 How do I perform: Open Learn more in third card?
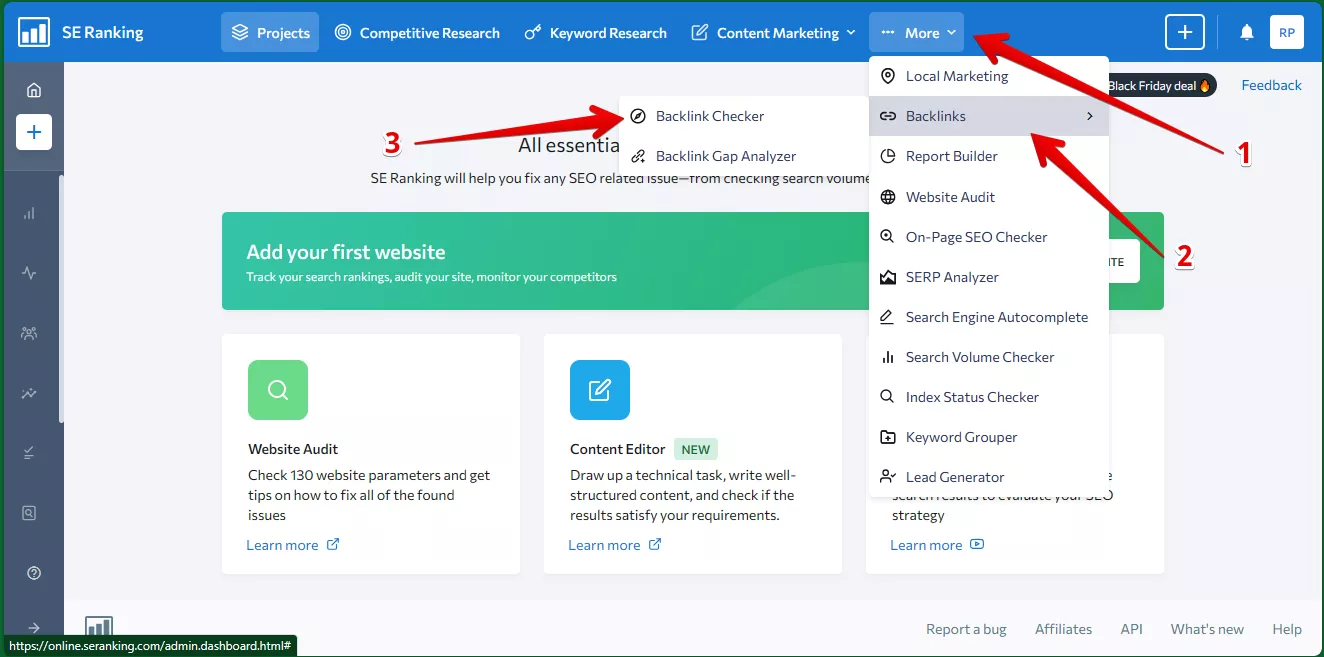tap(937, 545)
